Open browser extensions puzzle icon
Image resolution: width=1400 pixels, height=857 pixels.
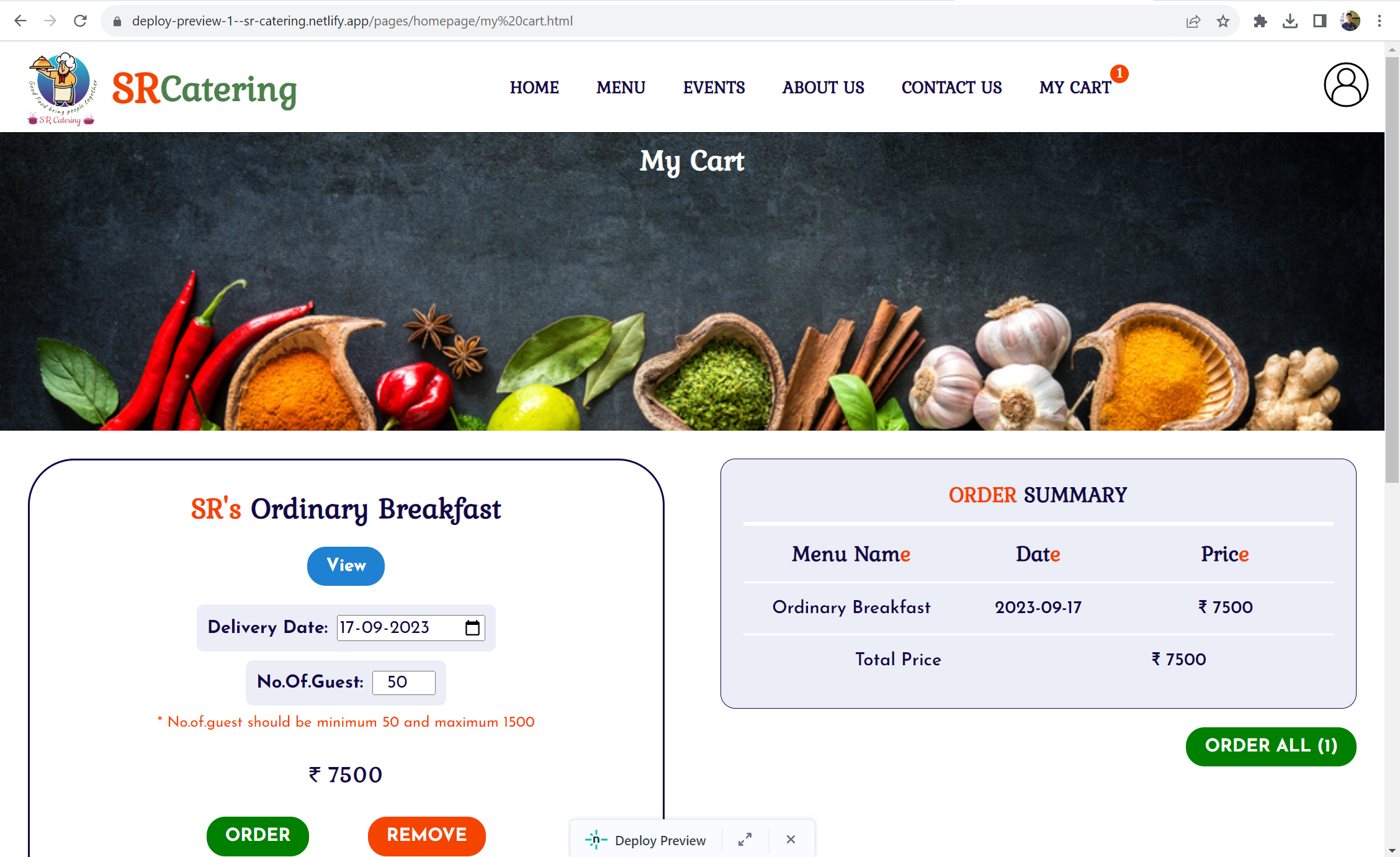pos(1260,22)
